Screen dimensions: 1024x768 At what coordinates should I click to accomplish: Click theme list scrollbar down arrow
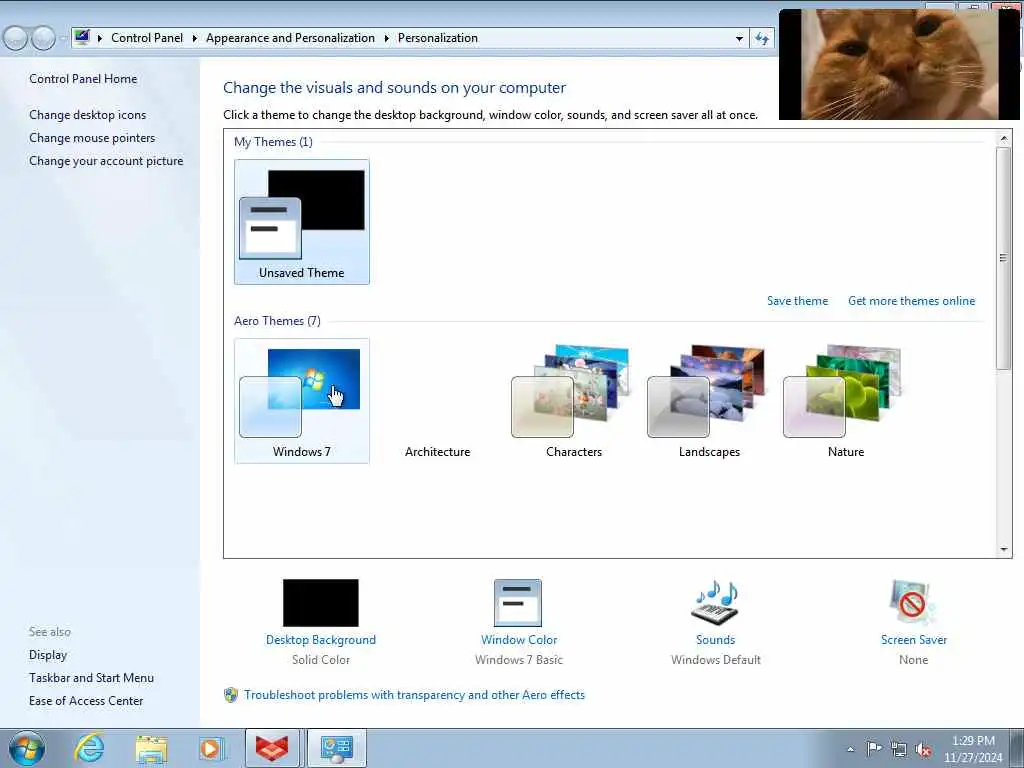click(1004, 550)
